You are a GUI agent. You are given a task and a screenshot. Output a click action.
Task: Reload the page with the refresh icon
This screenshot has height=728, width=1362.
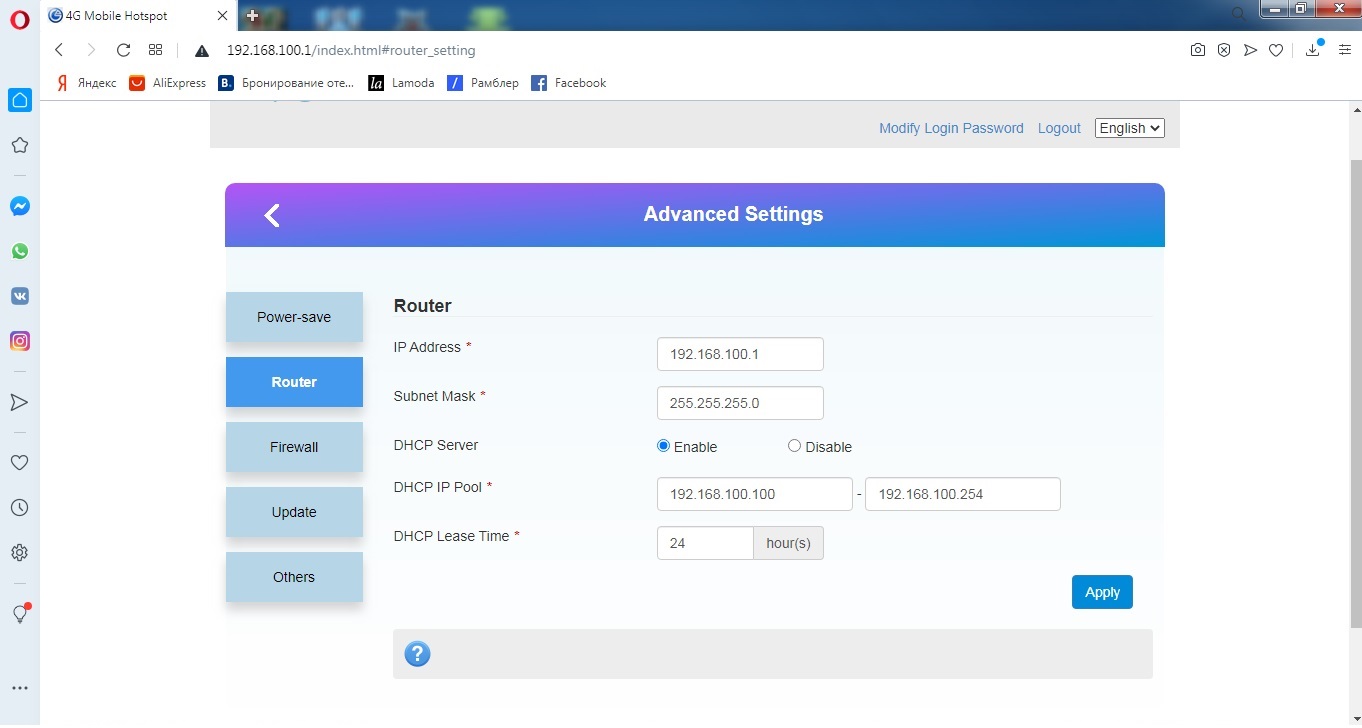[x=123, y=50]
